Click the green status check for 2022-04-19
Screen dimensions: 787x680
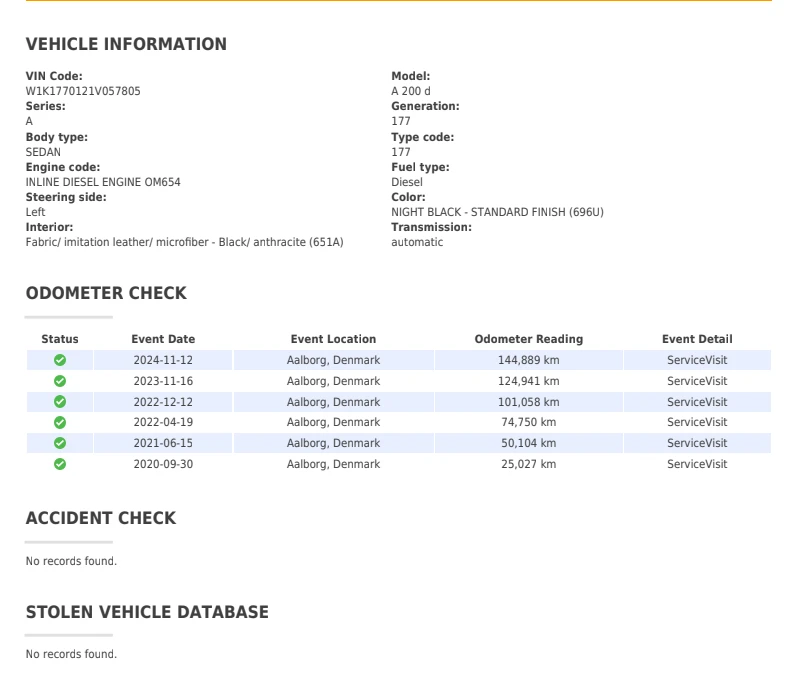(60, 422)
